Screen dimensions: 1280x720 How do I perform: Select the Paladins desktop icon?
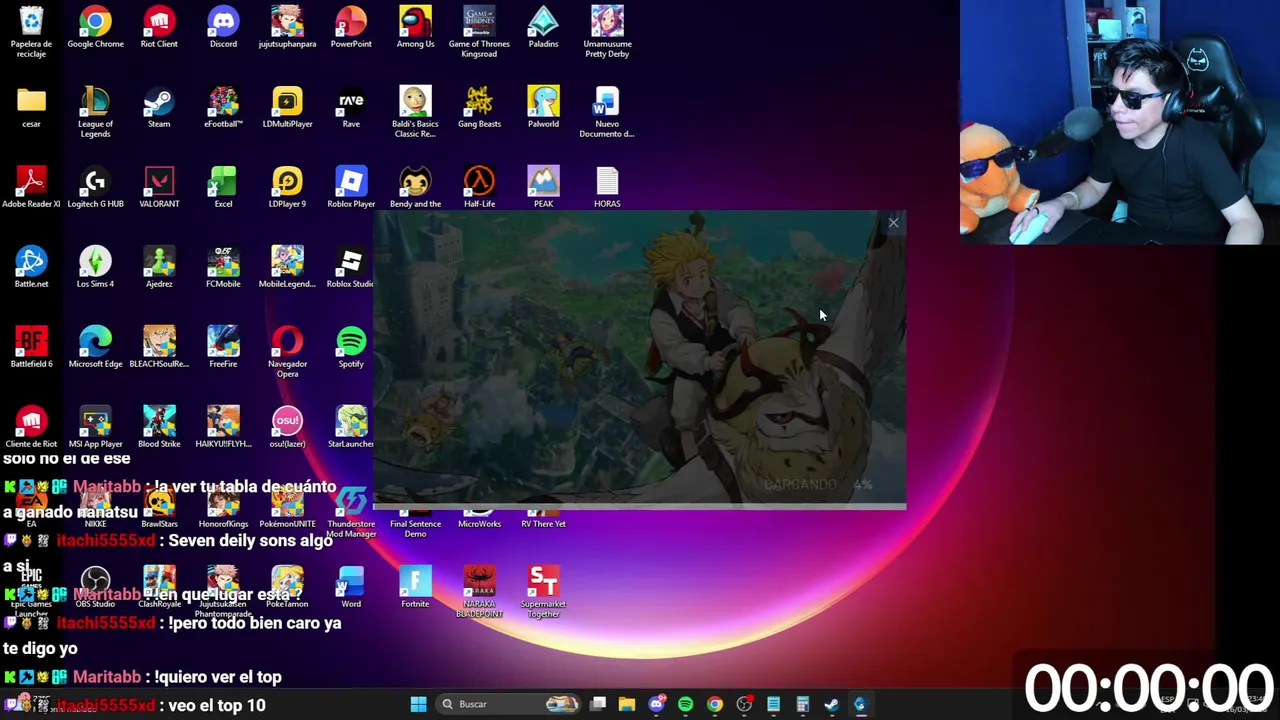click(543, 27)
